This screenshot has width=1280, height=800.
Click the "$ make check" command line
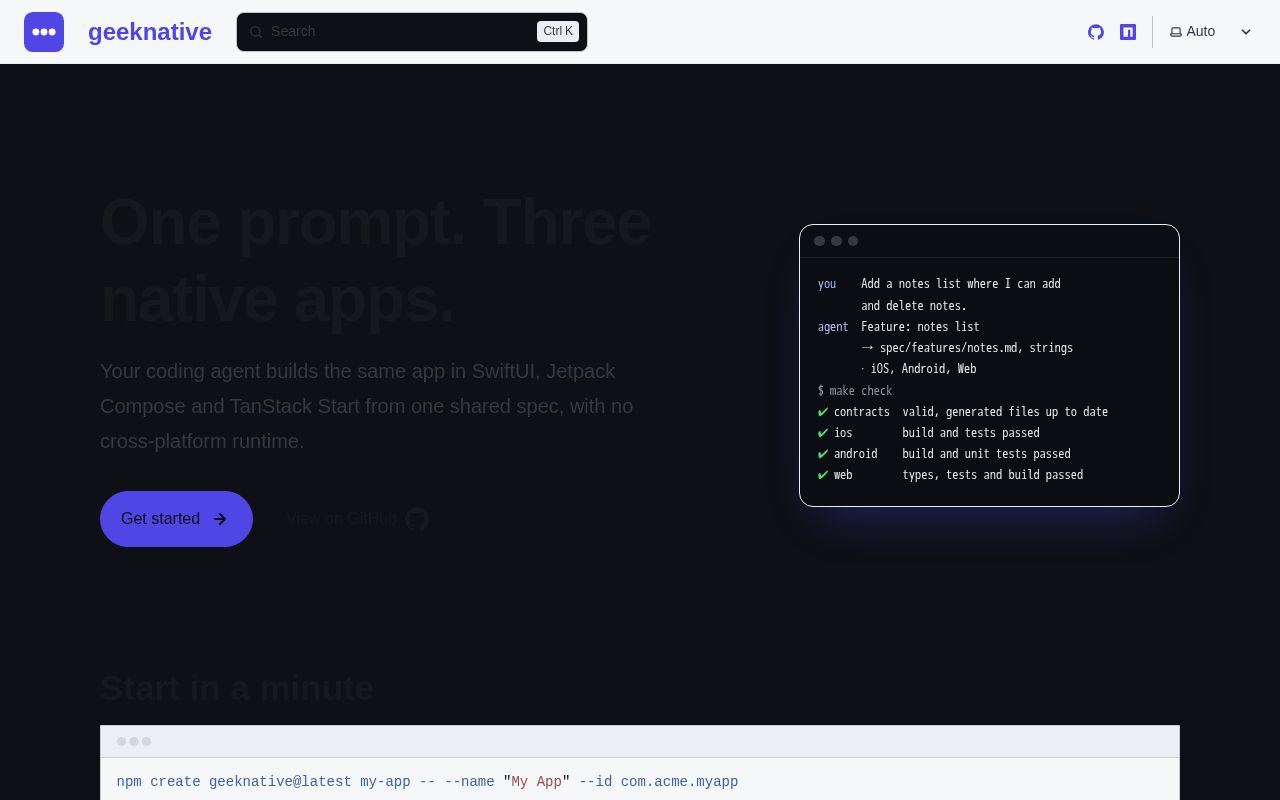[855, 391]
